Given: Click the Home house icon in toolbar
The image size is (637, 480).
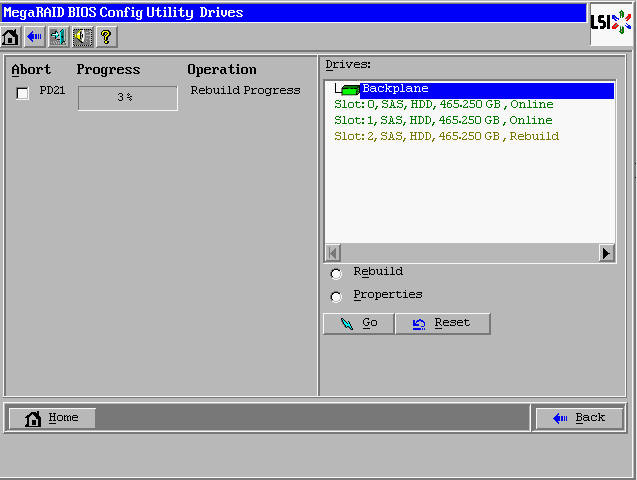Looking at the screenshot, I should (11, 37).
